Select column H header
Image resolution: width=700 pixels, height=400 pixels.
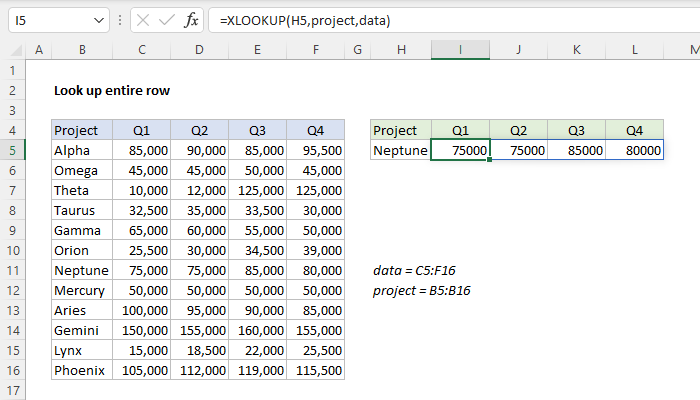pos(401,50)
